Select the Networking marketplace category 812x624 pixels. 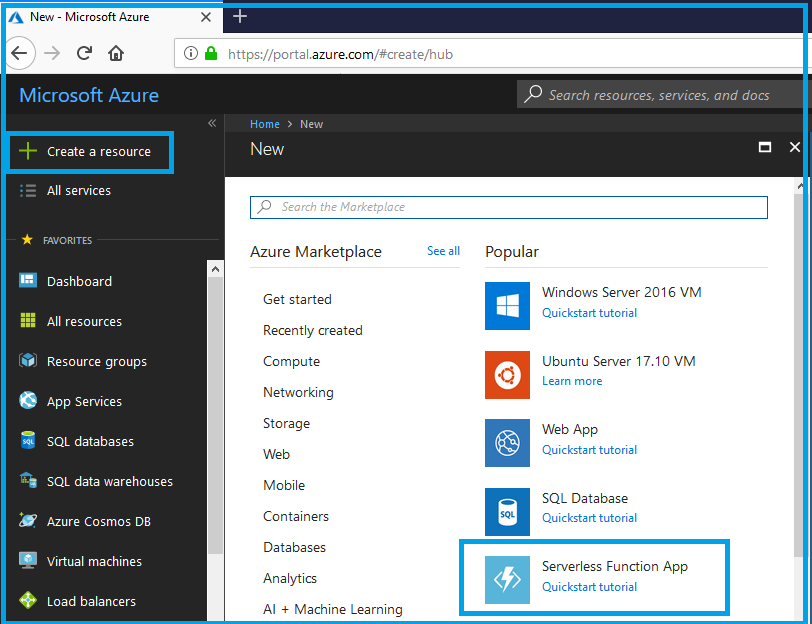click(298, 393)
